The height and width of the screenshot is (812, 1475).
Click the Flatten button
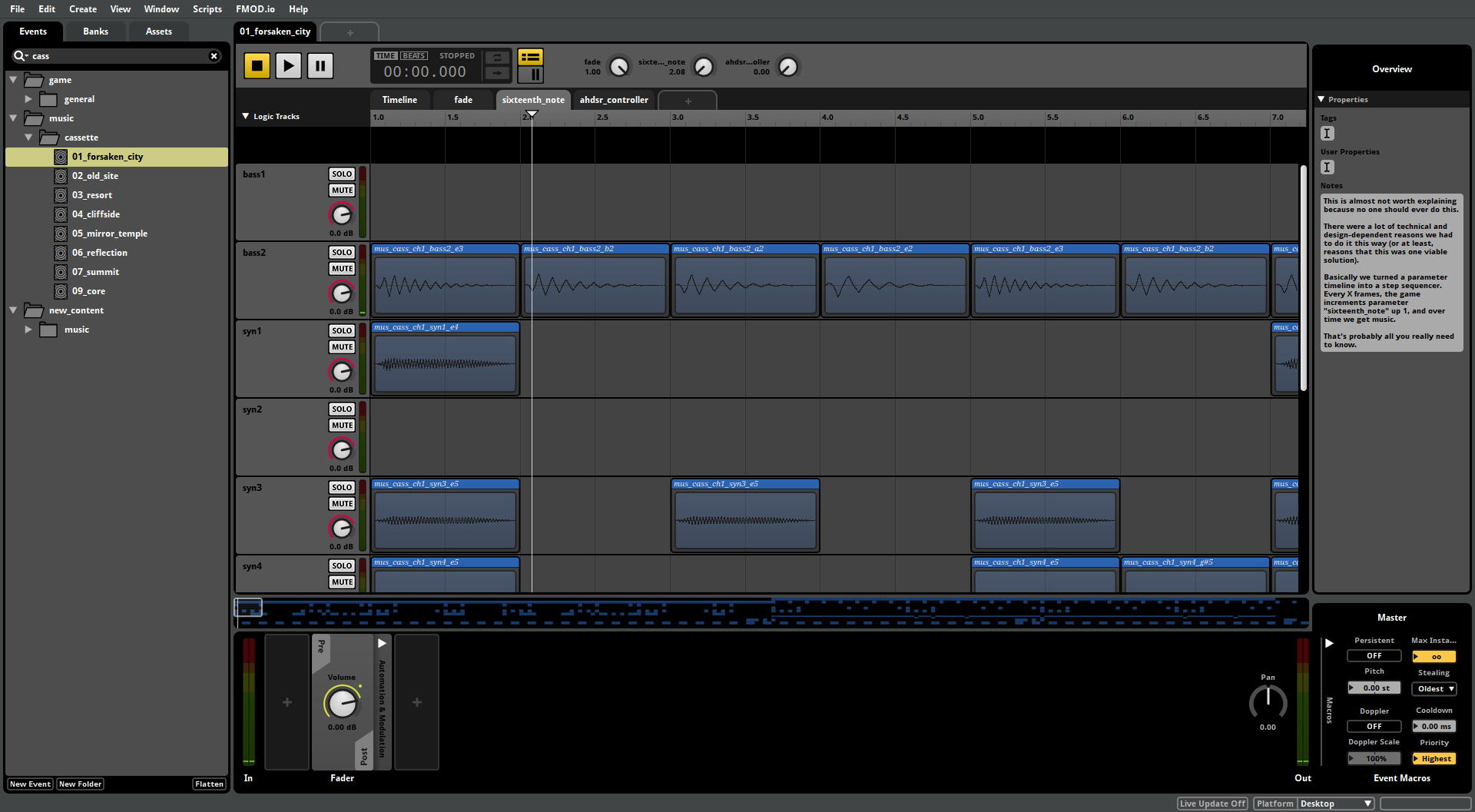pyautogui.click(x=209, y=784)
